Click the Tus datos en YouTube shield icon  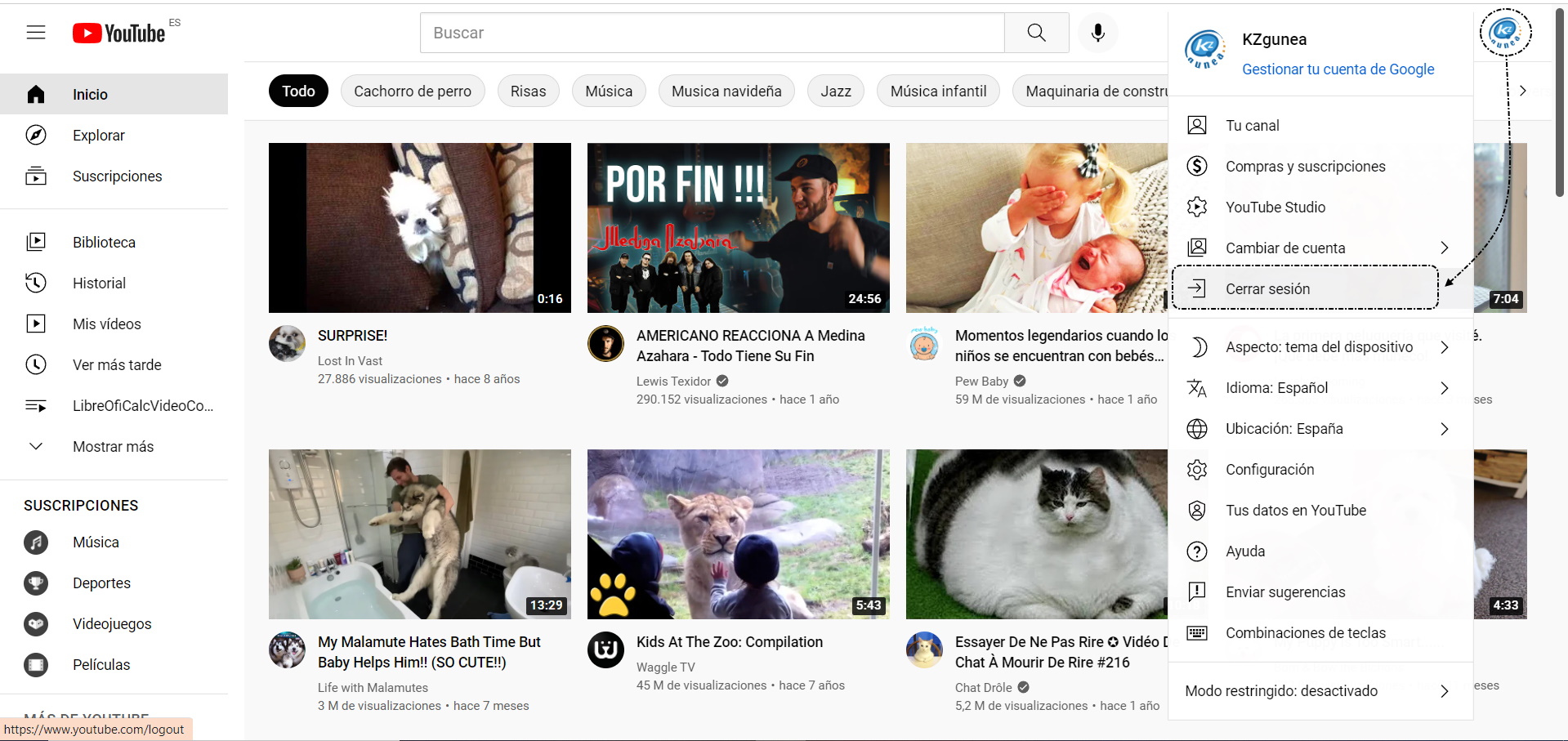[x=1197, y=510]
